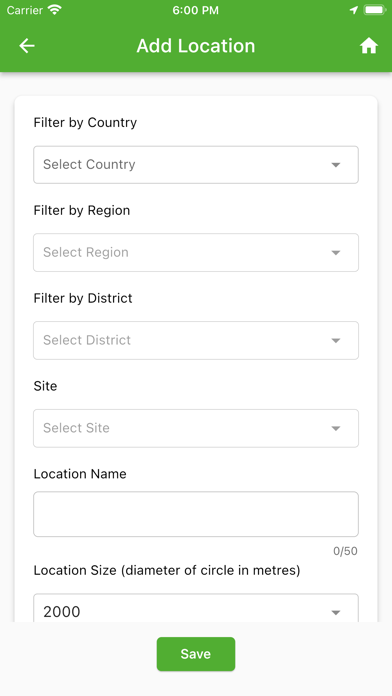392x696 pixels.
Task: Open the Select District dropdown
Action: pyautogui.click(x=196, y=340)
